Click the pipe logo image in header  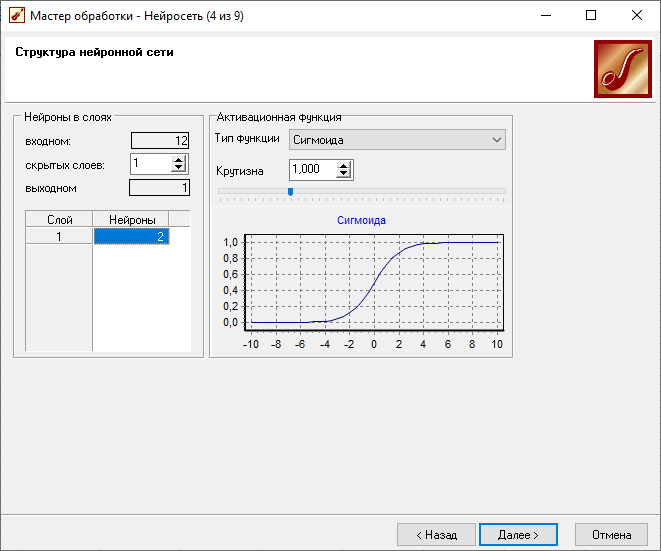[x=623, y=69]
